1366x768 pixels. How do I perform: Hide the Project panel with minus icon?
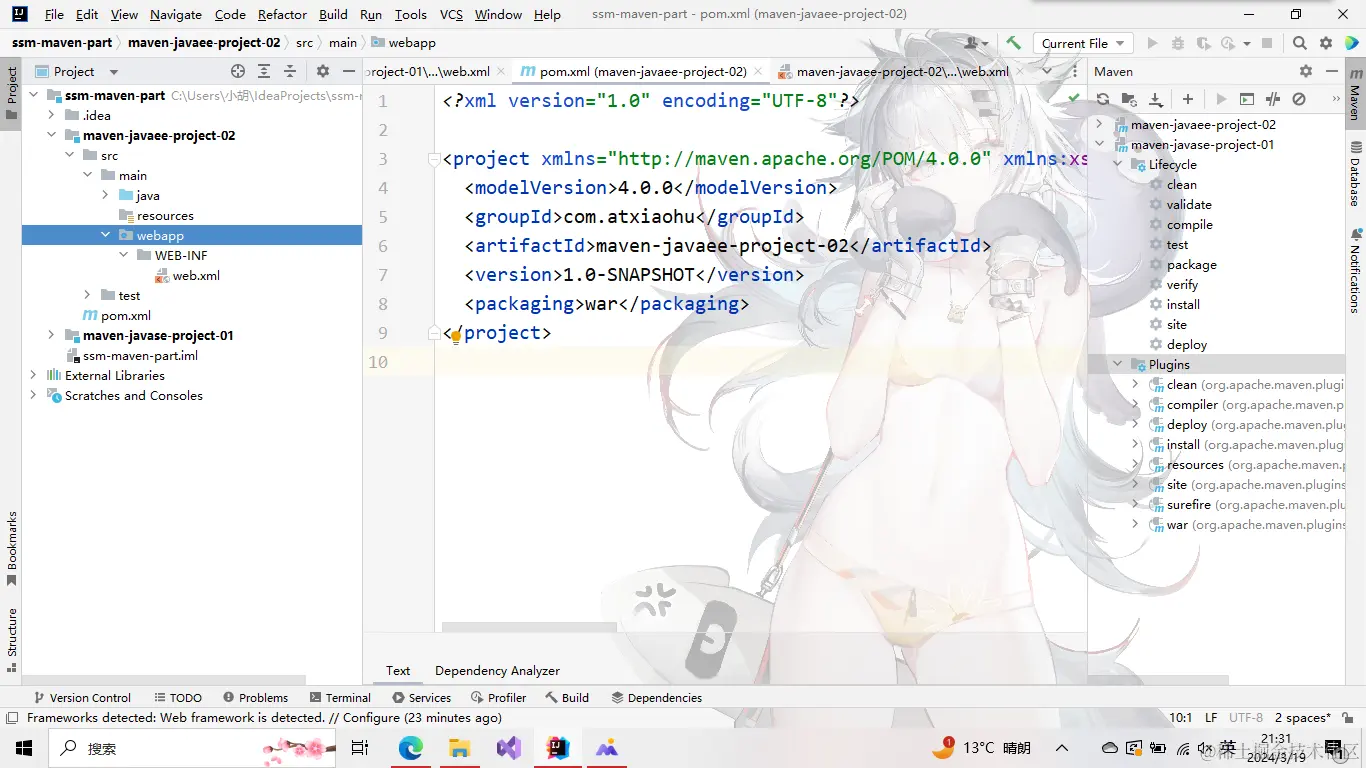[348, 71]
